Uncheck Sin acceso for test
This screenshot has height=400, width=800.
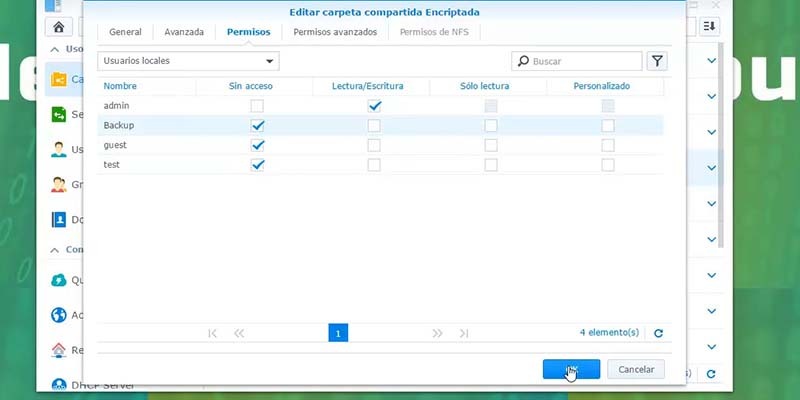(x=257, y=165)
